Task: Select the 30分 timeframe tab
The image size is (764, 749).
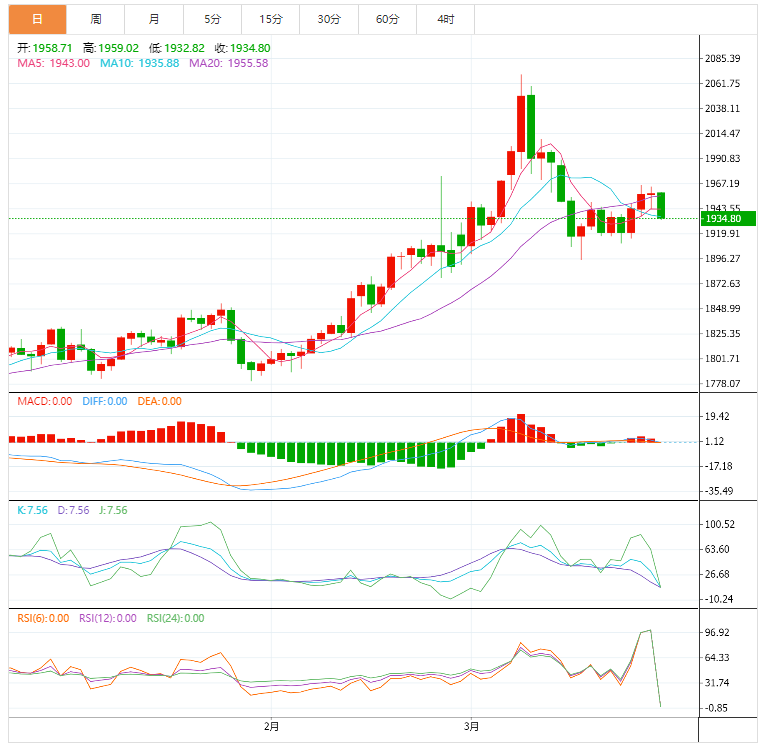Action: (x=329, y=19)
